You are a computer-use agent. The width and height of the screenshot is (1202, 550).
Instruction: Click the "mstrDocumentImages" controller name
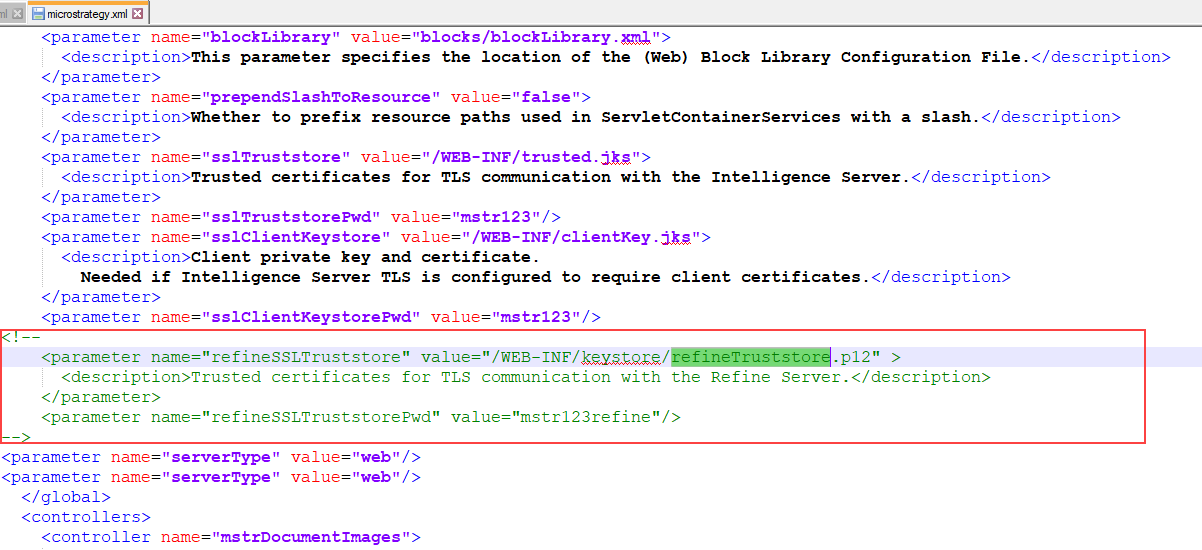(310, 537)
